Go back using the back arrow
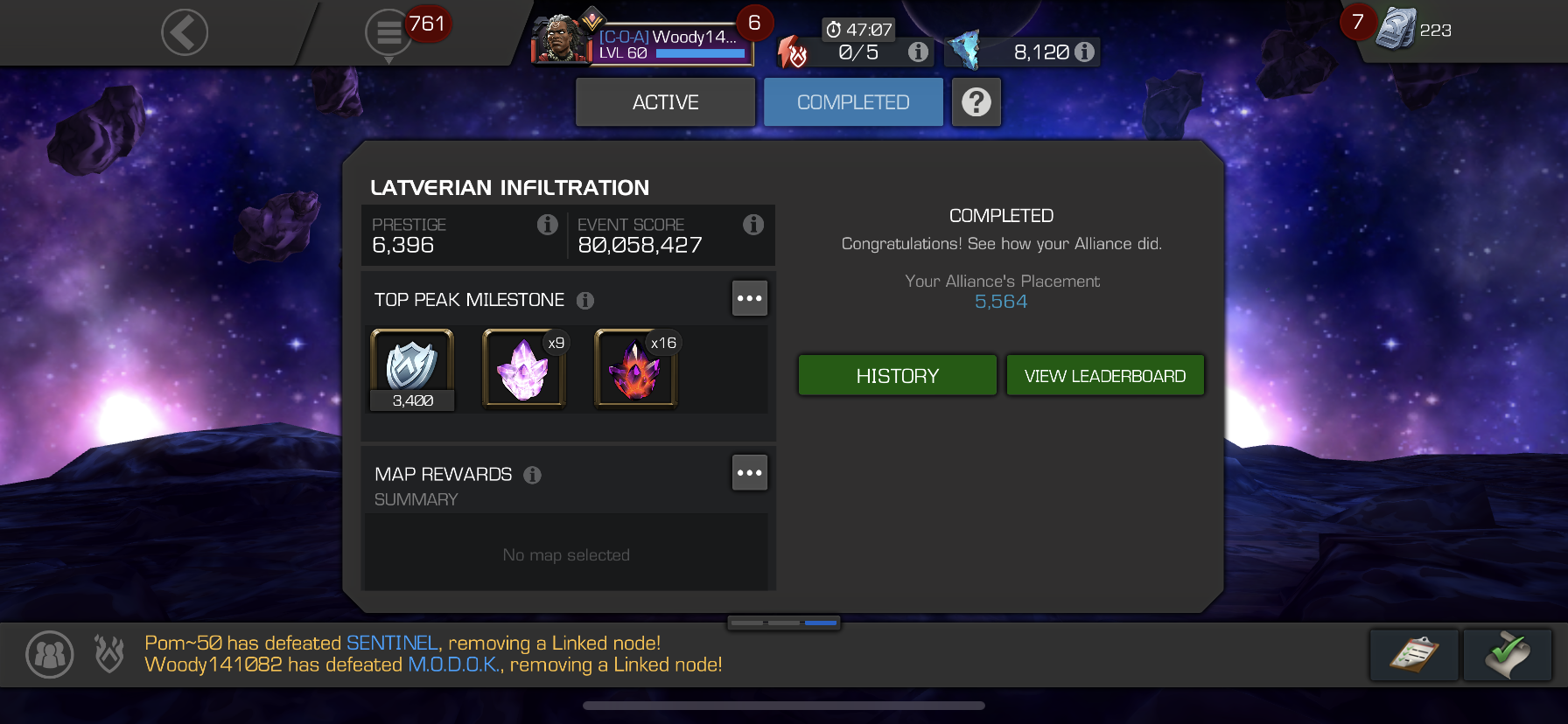The image size is (1568, 724). [x=185, y=33]
